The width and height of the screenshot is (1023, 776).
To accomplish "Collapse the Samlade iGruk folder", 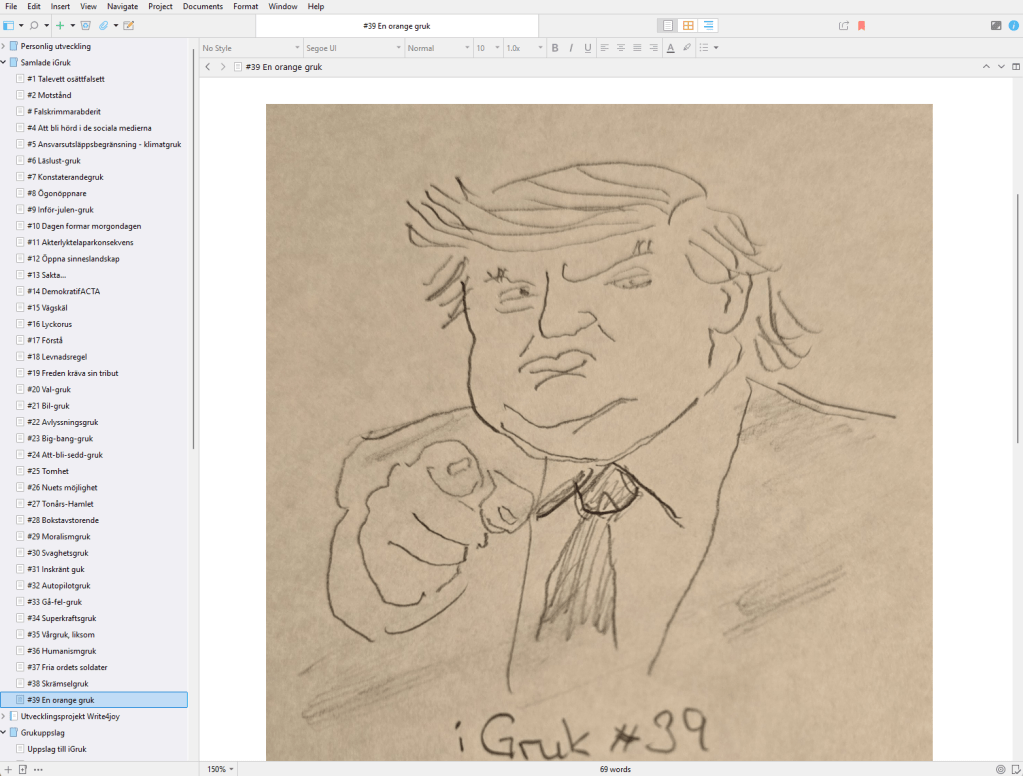I will (x=4, y=62).
